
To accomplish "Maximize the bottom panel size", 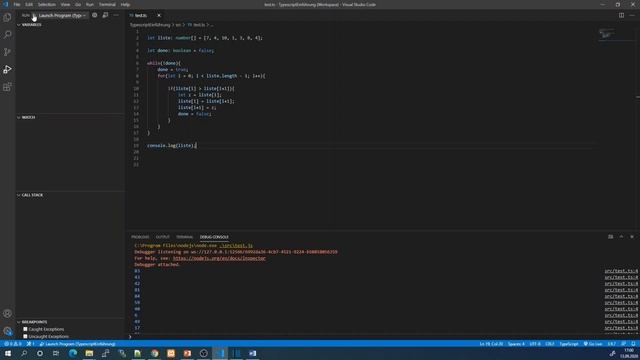I will [621, 237].
